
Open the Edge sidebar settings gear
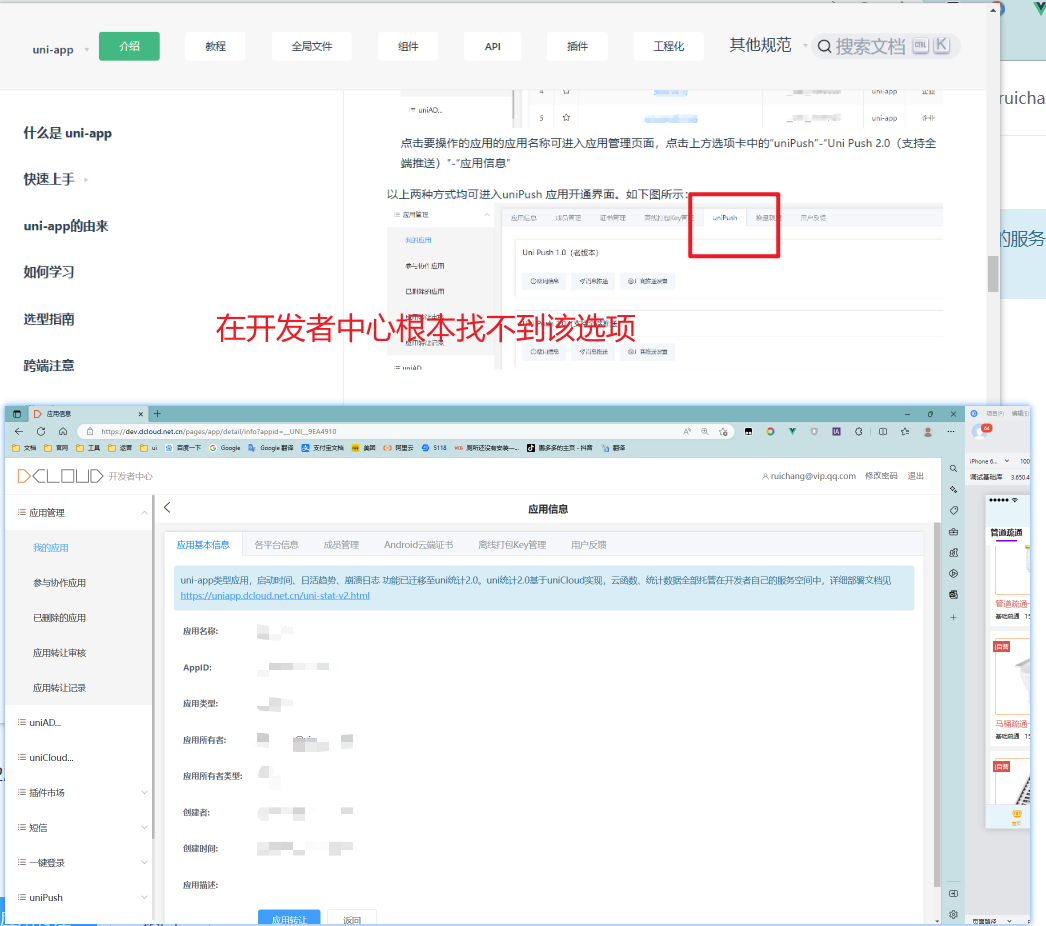954,914
